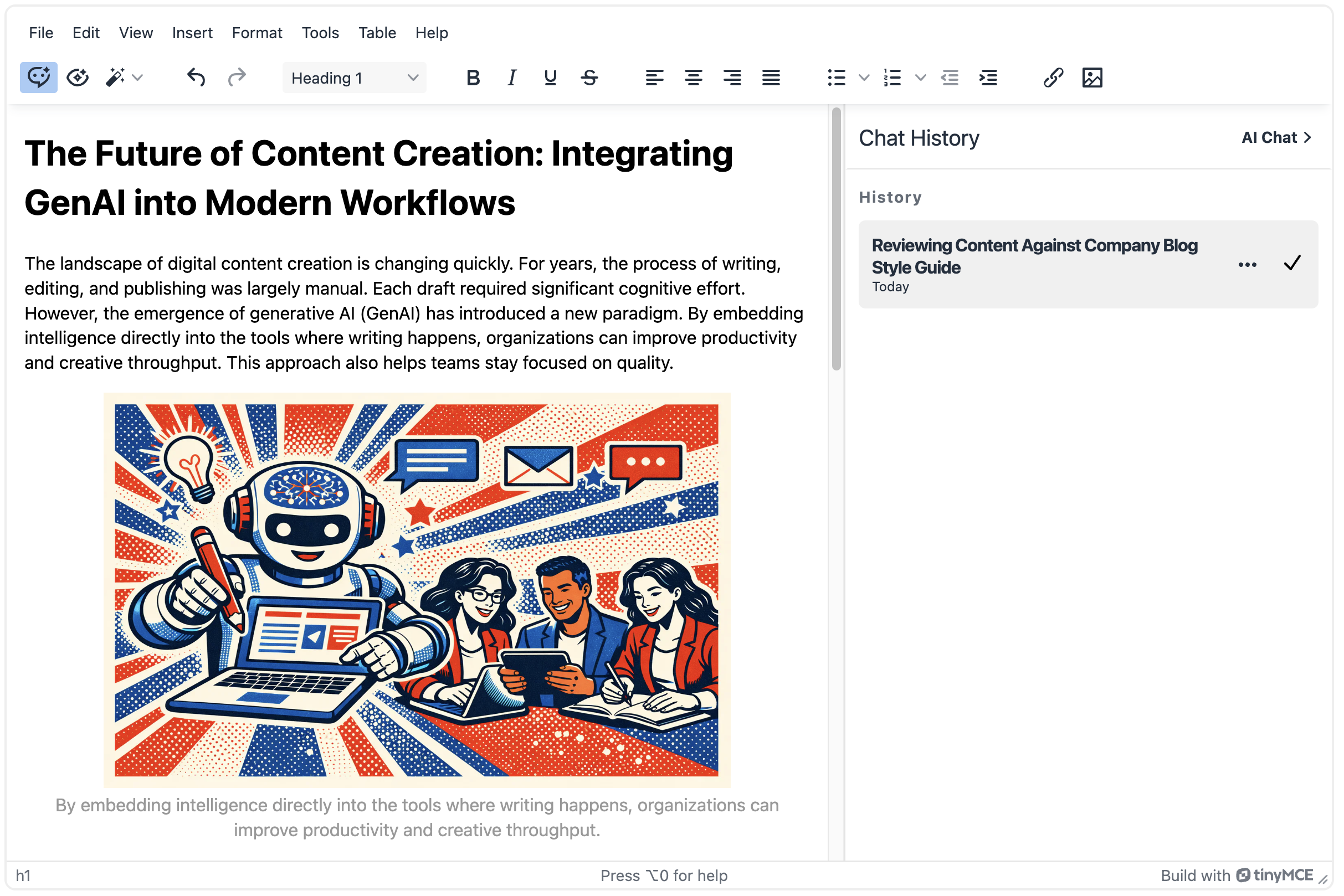The height and width of the screenshot is (896, 1344).
Task: Insert a link with the chain icon
Action: click(1054, 78)
